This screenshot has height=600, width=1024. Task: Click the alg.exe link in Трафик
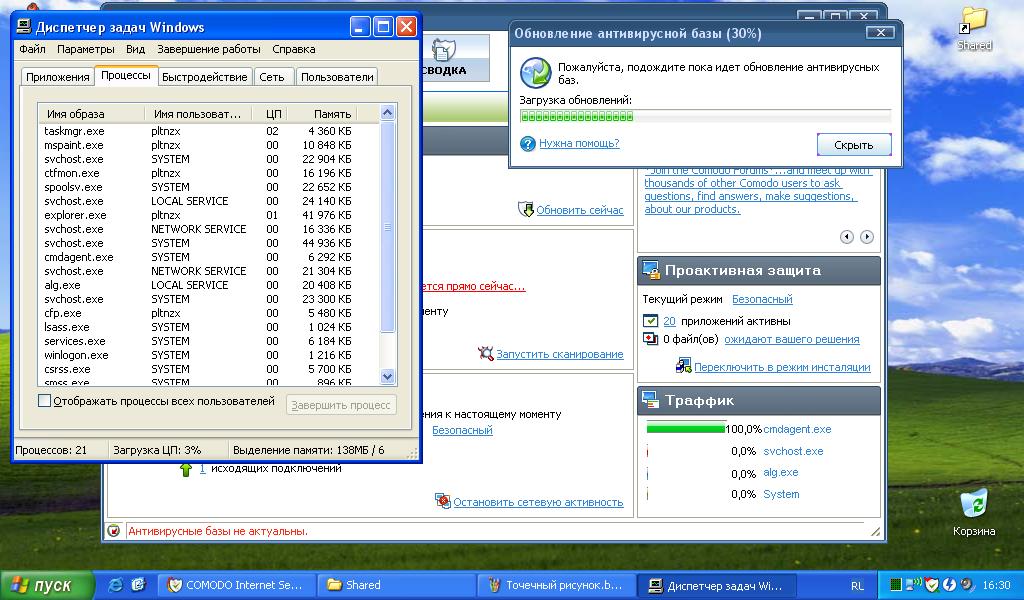point(781,472)
